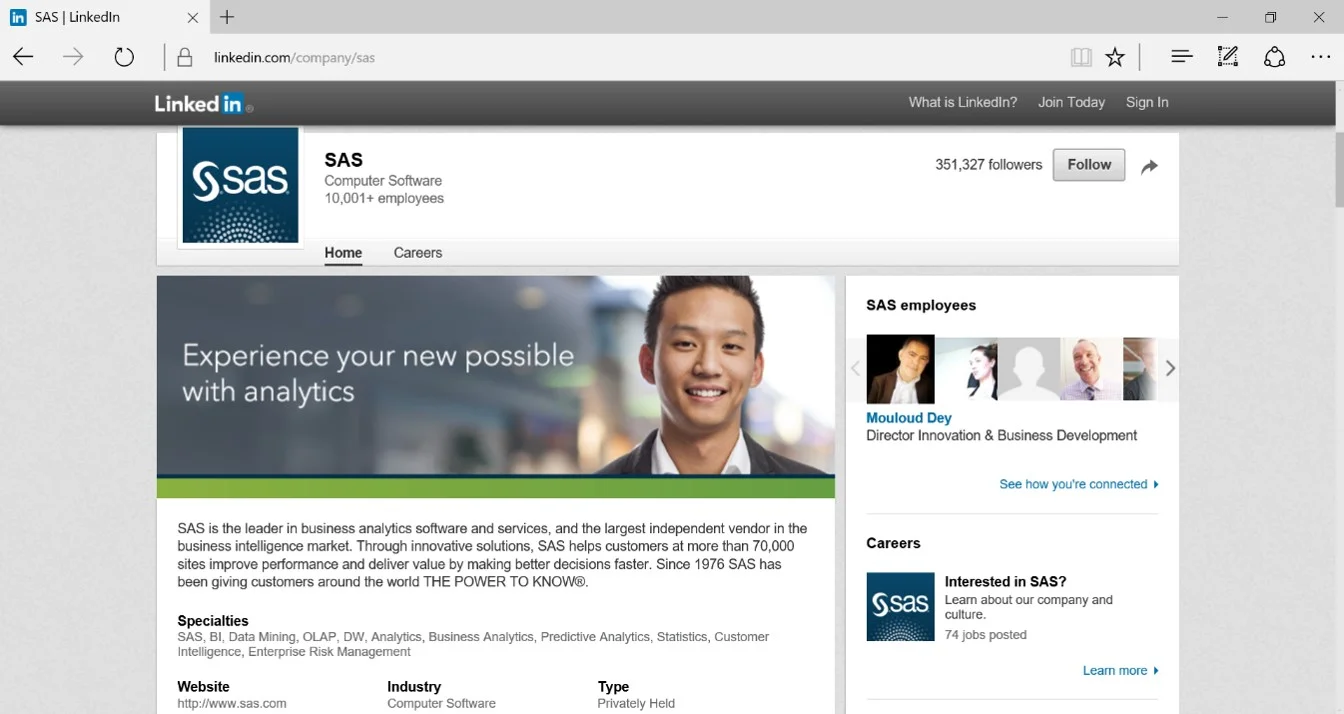Close the SAS | LinkedIn tab
This screenshot has height=714, width=1344.
(x=193, y=17)
